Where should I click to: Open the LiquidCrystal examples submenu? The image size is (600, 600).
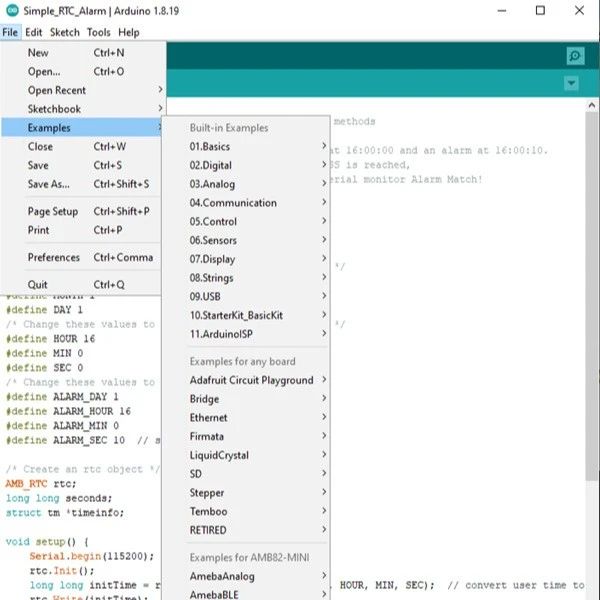tap(246, 455)
